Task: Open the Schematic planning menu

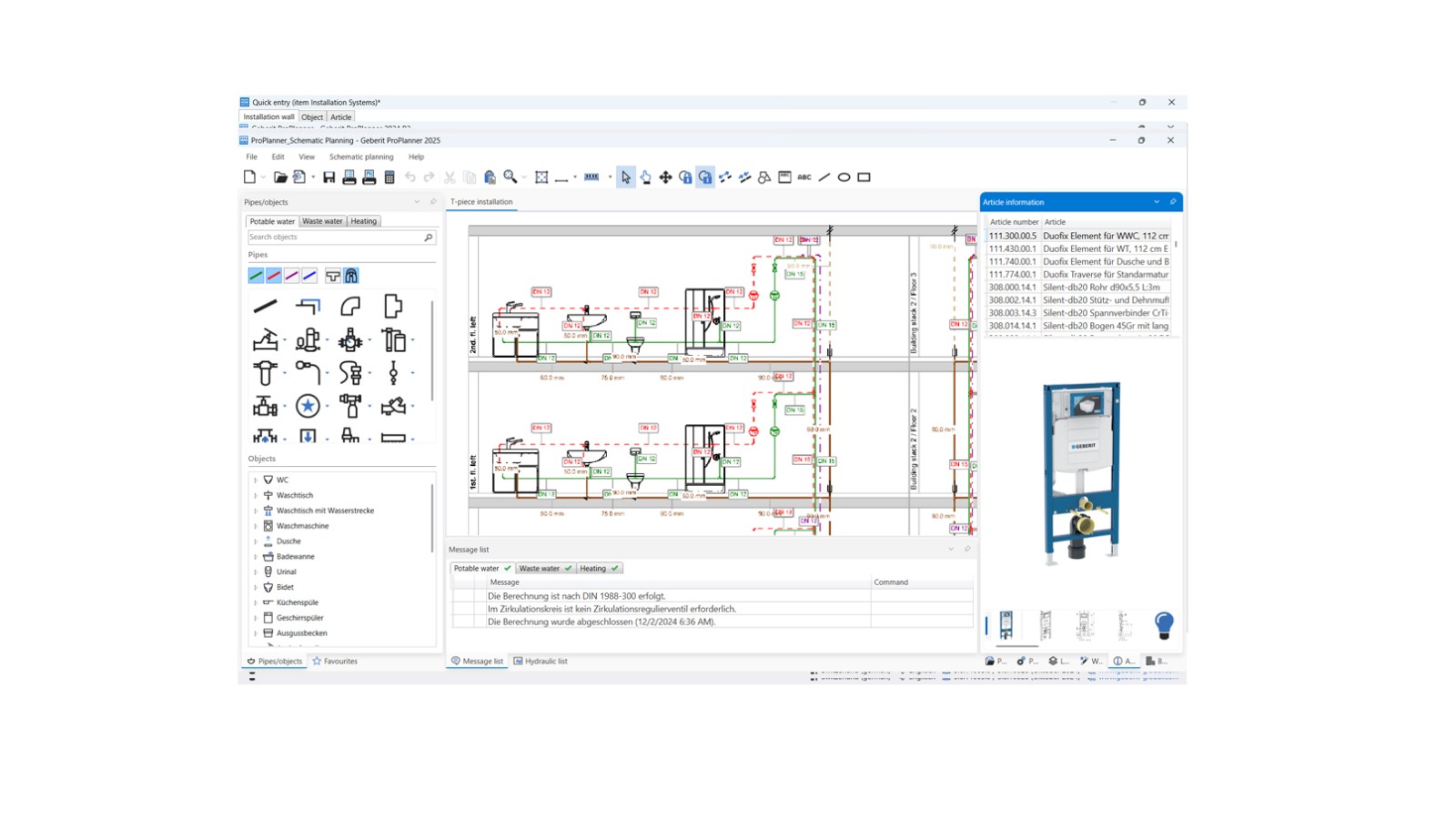Action: [x=361, y=157]
